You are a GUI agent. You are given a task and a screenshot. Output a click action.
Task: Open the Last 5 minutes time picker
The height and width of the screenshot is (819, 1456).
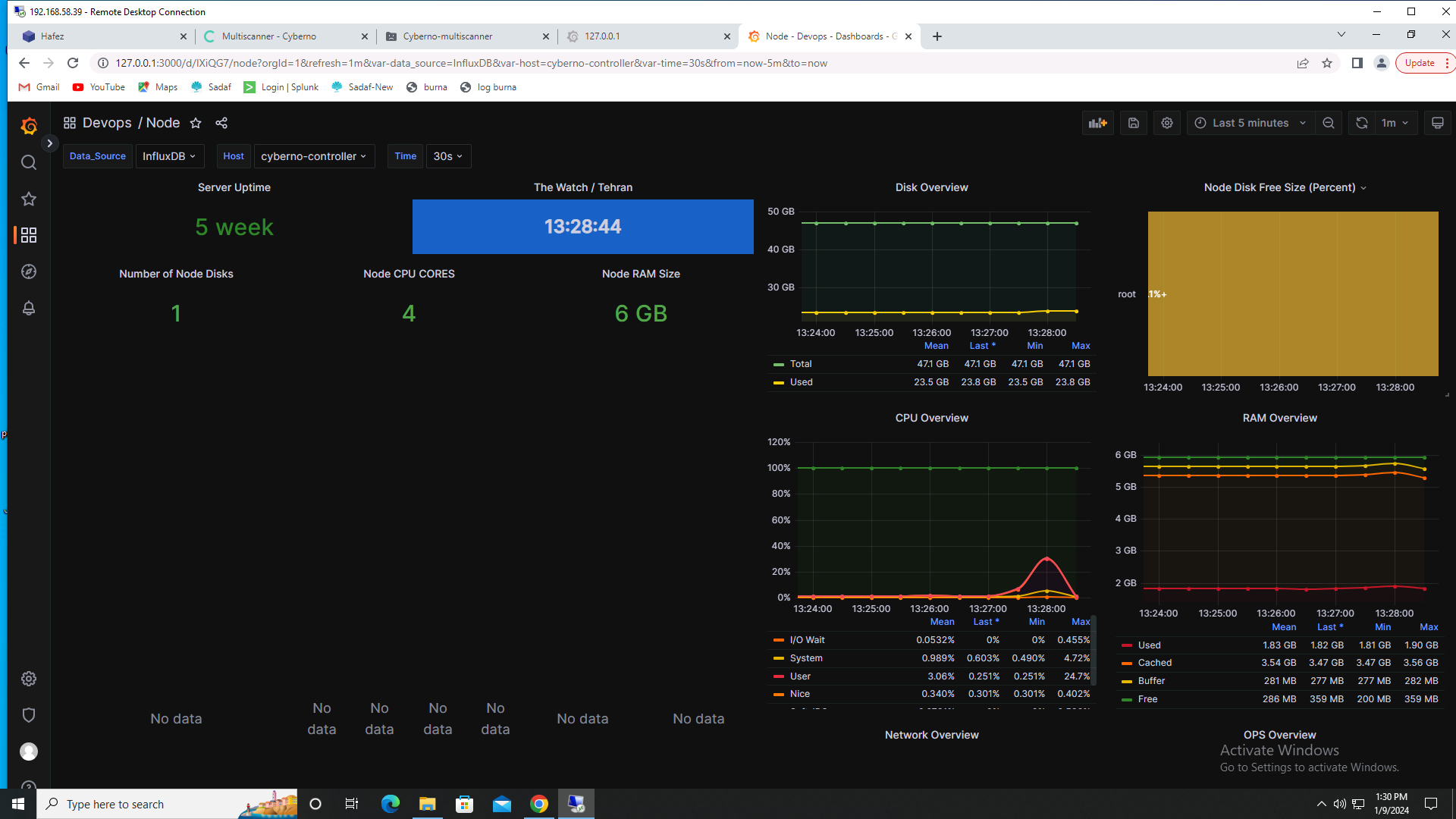coord(1250,123)
